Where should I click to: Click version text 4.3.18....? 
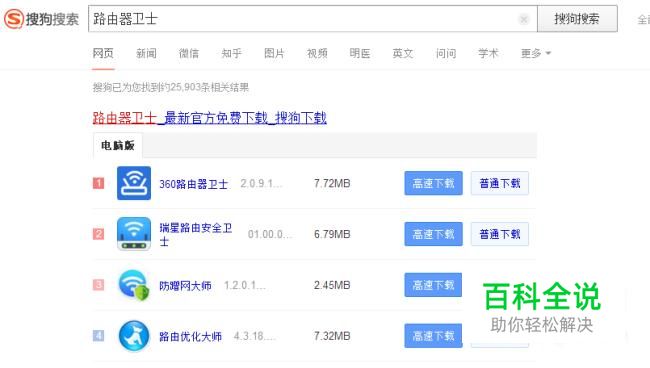255,336
